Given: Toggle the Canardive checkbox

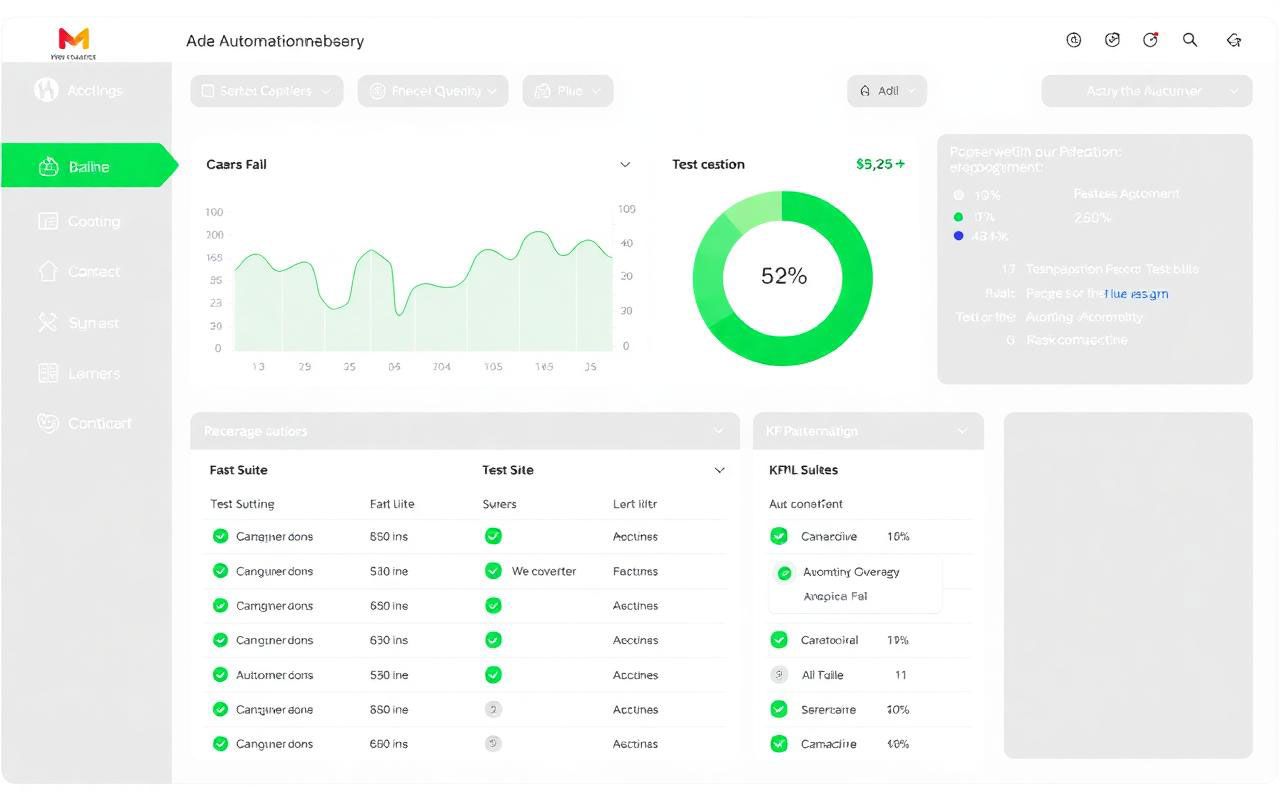Looking at the screenshot, I should tap(779, 536).
